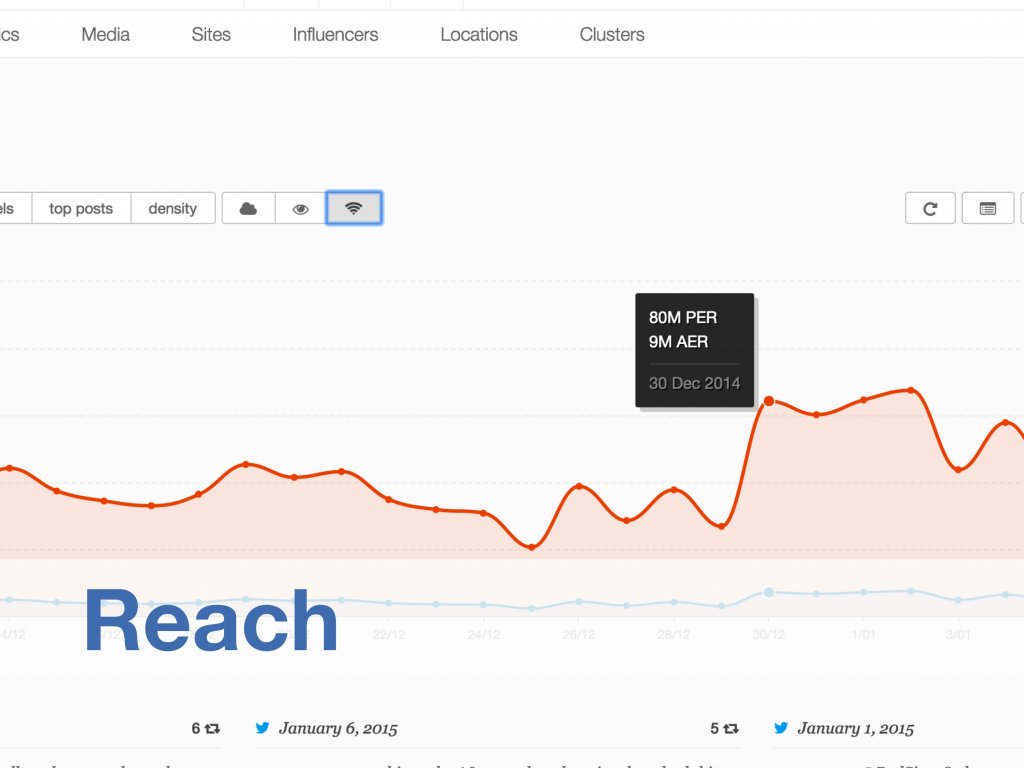Click the retweet icon next to 6
The height and width of the screenshot is (768, 1024).
click(x=212, y=729)
